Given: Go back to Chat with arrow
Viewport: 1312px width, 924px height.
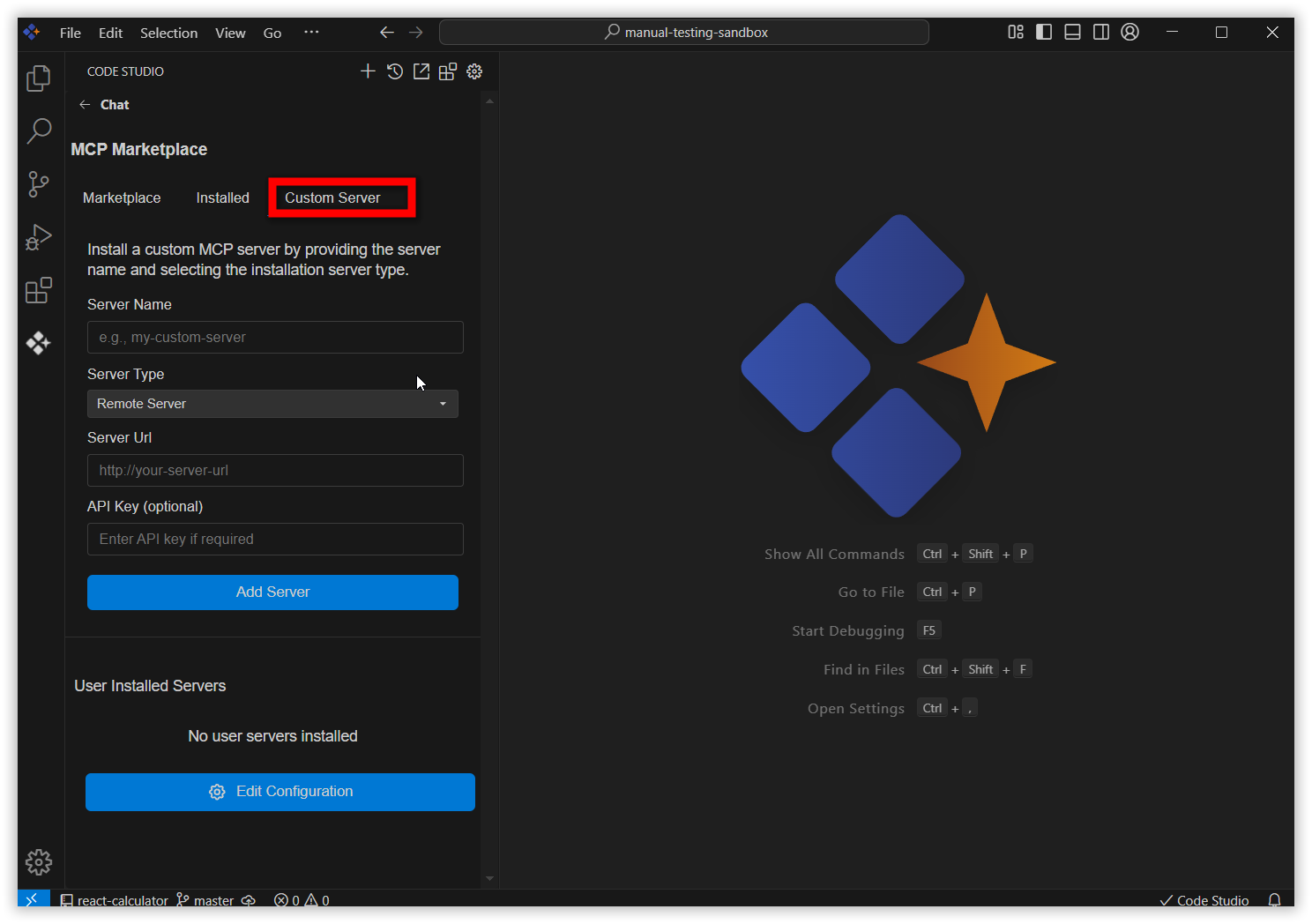Looking at the screenshot, I should click(85, 104).
